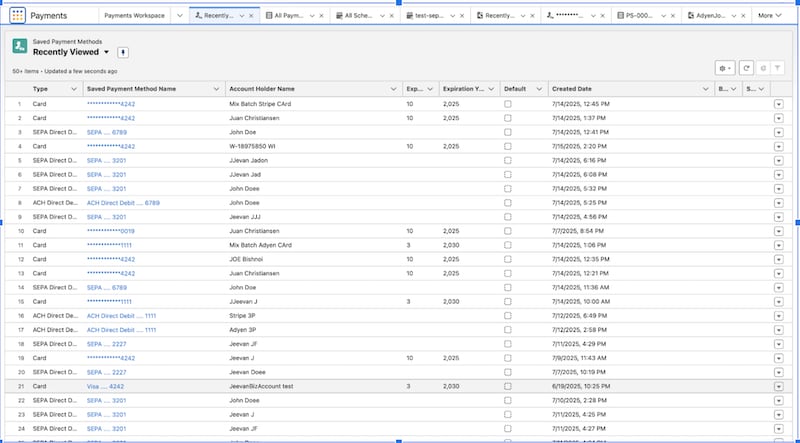Open the App Launcher grid icon
Viewport: 800px width, 443px height.
click(17, 16)
